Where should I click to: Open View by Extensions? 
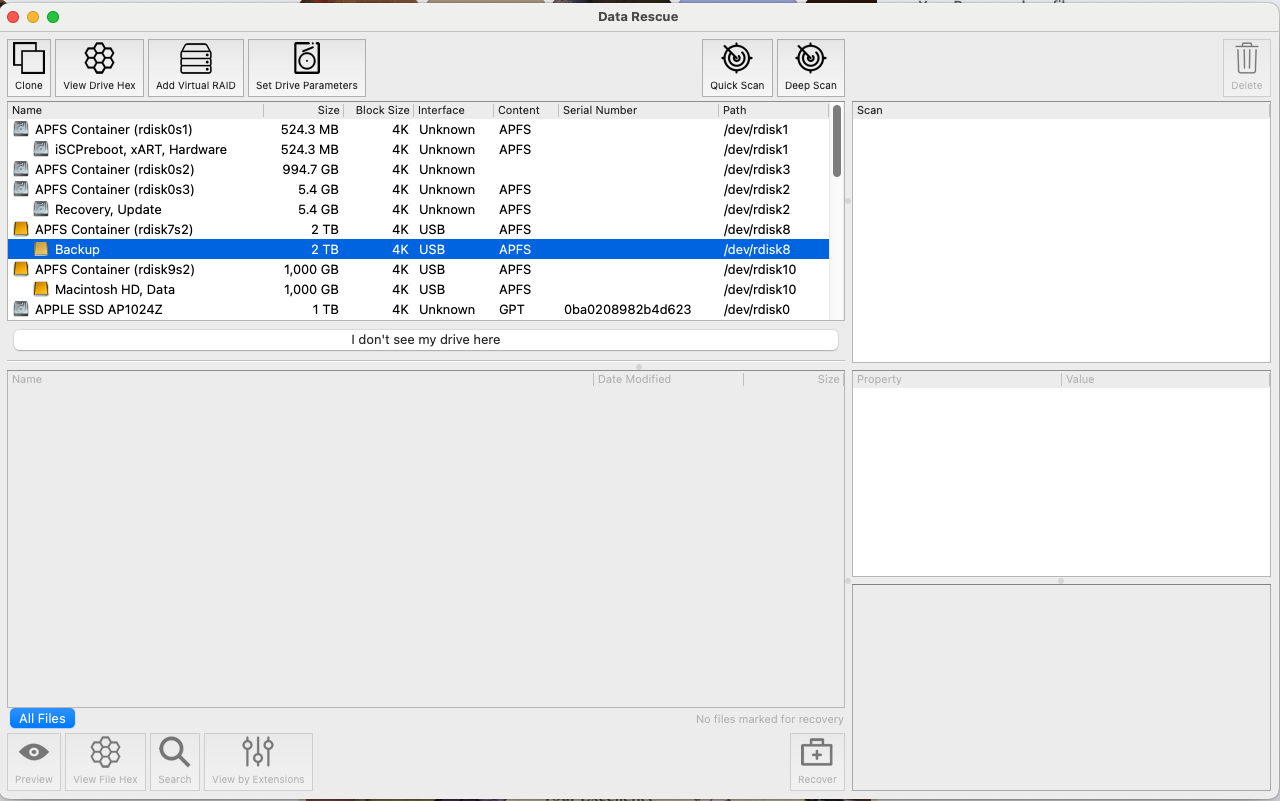[258, 761]
